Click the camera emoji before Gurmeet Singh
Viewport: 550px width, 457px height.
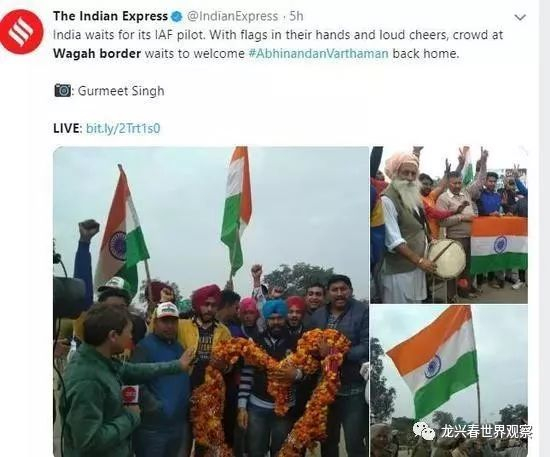pos(63,90)
